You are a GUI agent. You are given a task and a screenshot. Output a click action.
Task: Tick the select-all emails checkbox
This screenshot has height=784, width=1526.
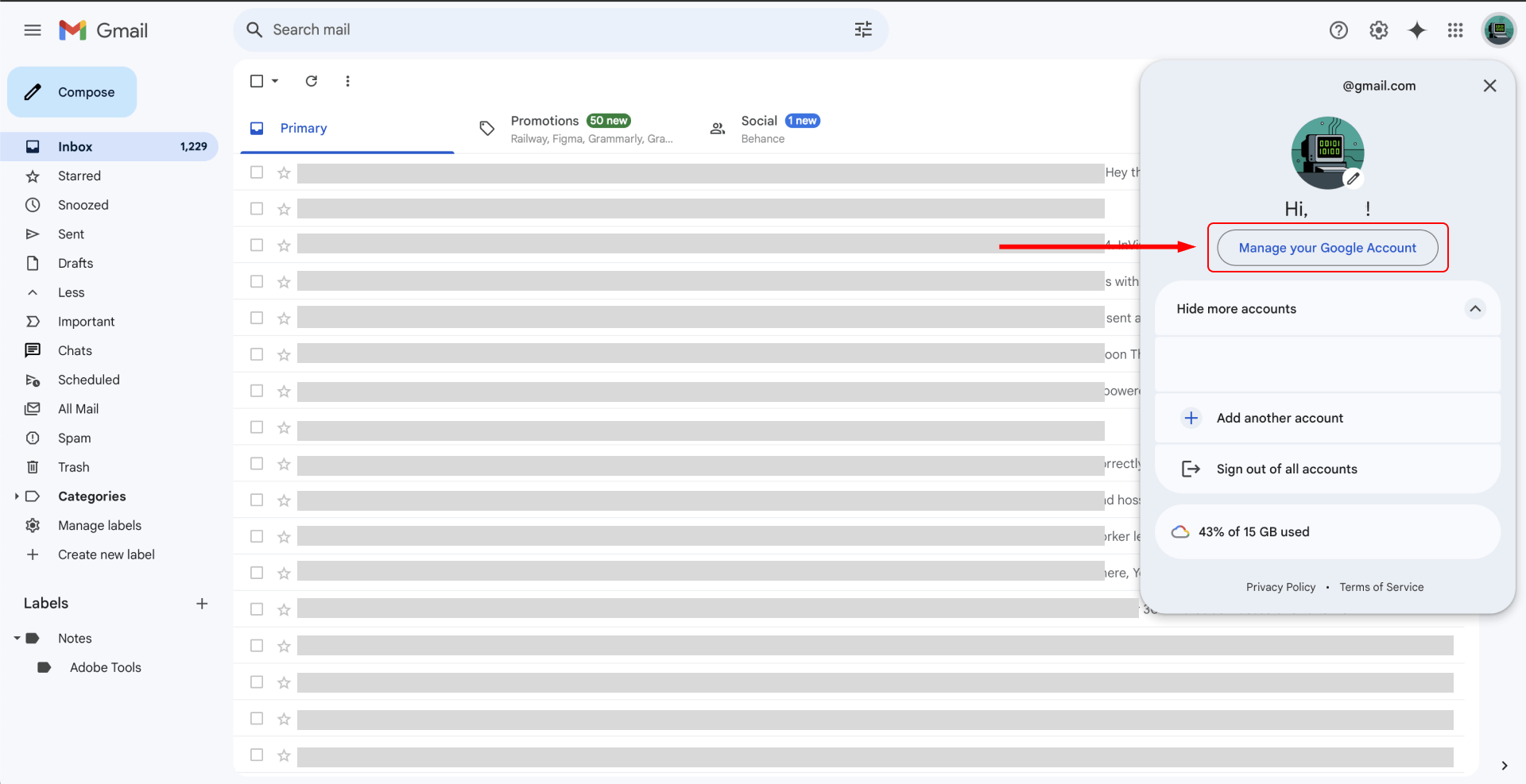coord(257,81)
